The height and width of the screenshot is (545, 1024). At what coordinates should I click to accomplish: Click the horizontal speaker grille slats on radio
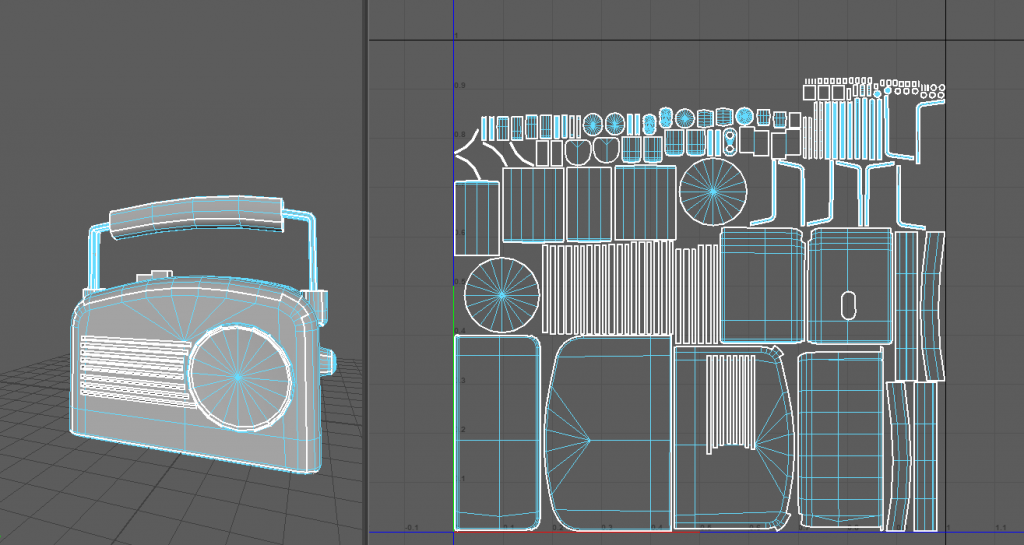[x=132, y=369]
